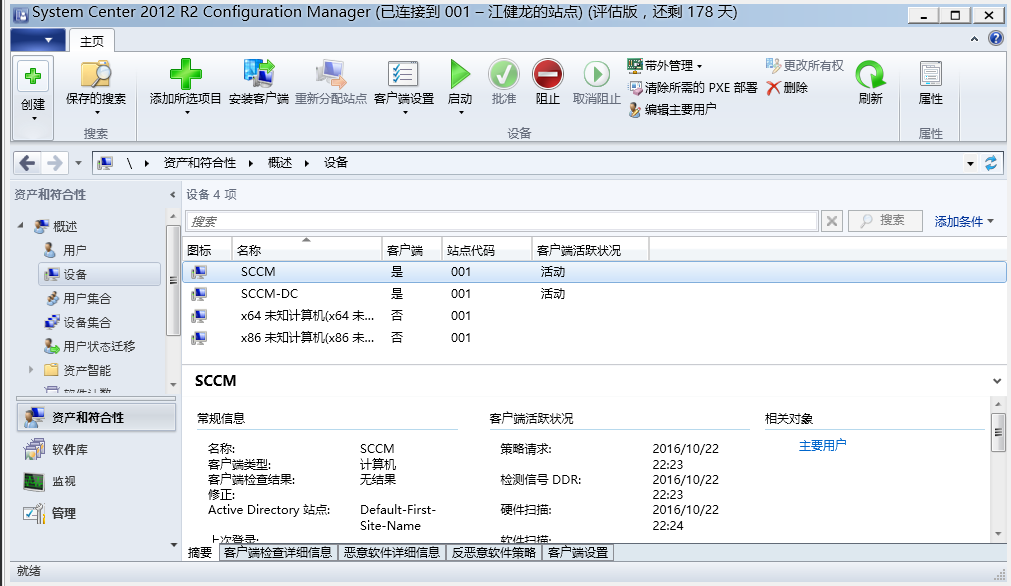Click 更改所有权 in the ribbon
Image resolution: width=1011 pixels, height=586 pixels.
click(805, 65)
